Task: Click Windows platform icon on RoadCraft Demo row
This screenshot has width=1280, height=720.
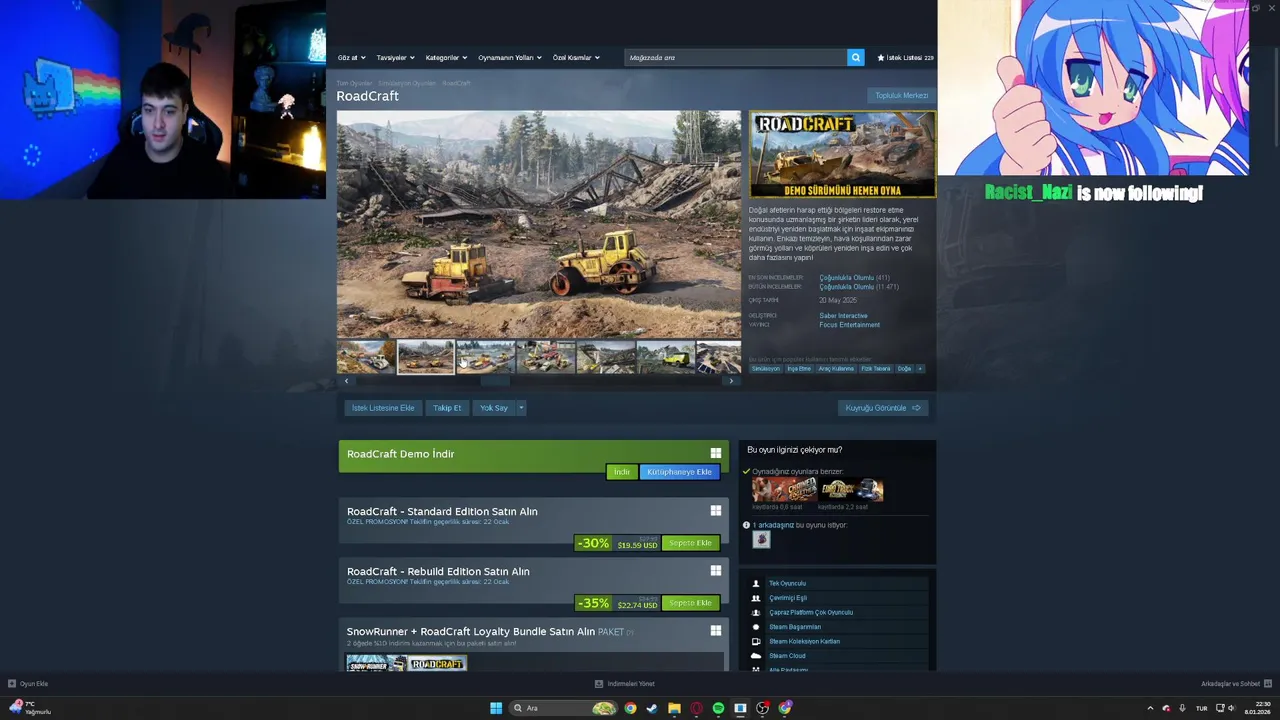Action: tap(716, 453)
